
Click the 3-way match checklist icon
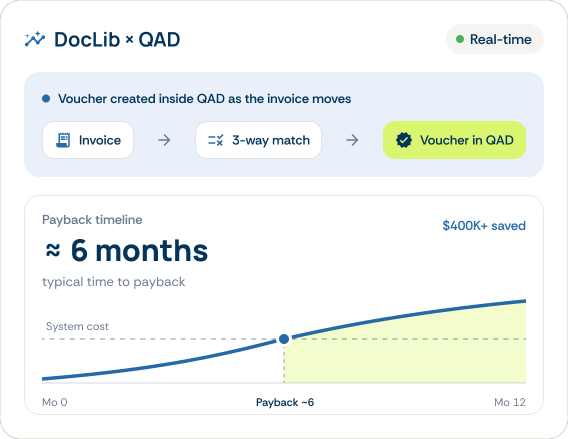(216, 140)
